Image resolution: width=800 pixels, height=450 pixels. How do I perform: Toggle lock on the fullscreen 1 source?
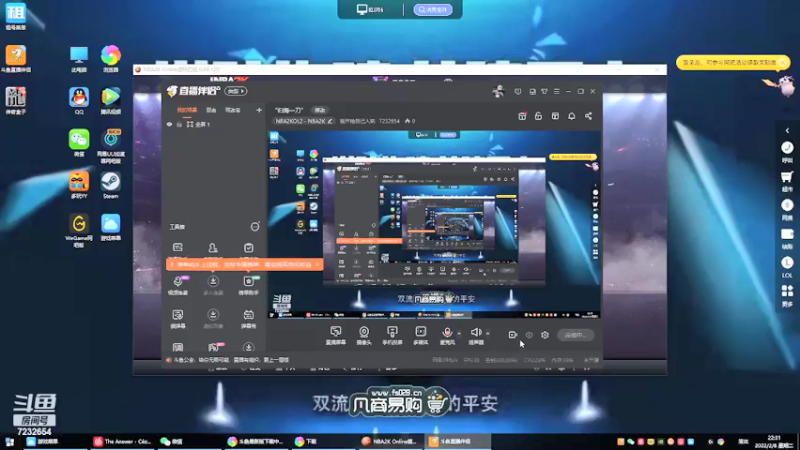point(179,124)
